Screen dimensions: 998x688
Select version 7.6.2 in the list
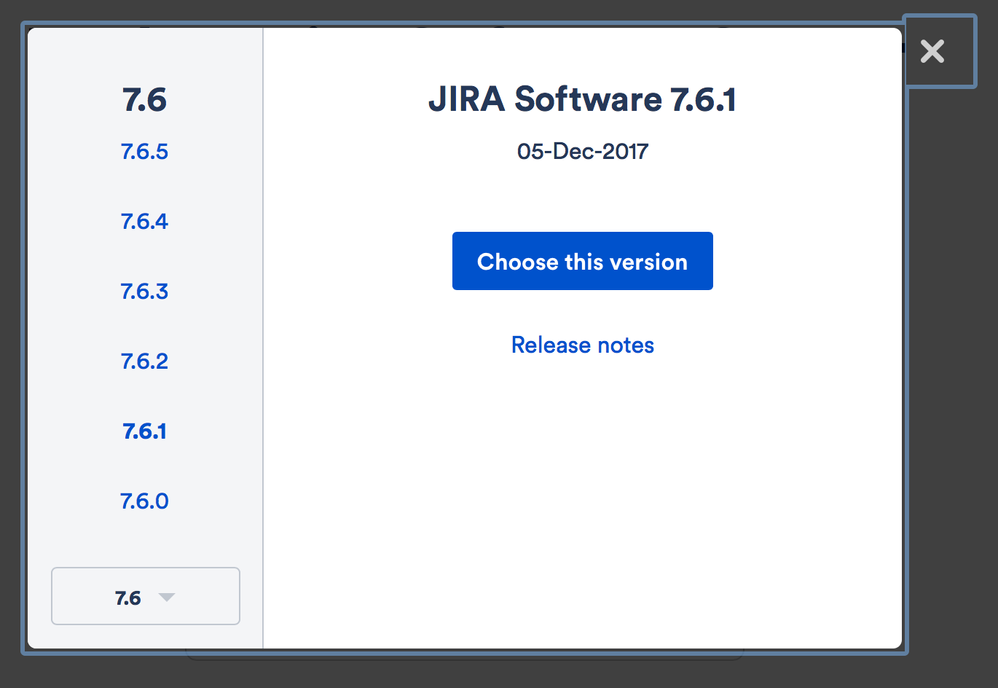(x=144, y=362)
